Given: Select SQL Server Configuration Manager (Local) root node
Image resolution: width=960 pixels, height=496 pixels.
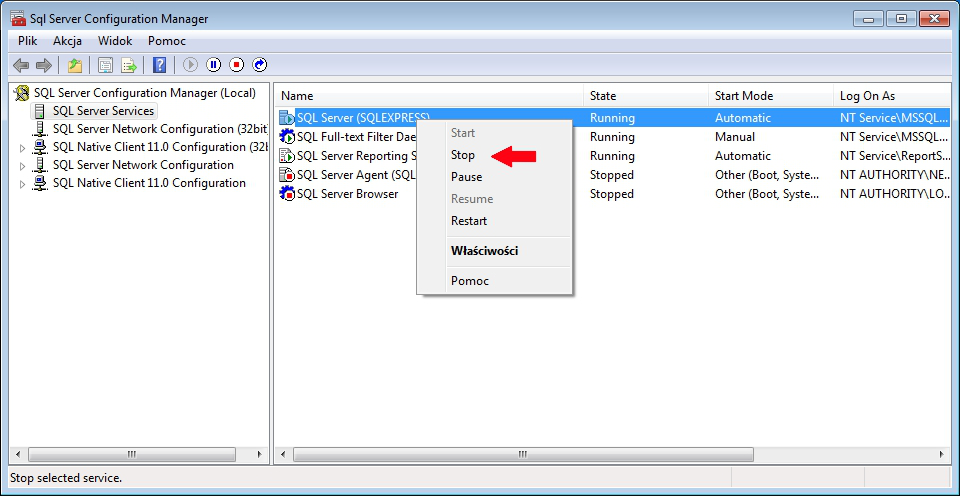Looking at the screenshot, I should [x=144, y=93].
